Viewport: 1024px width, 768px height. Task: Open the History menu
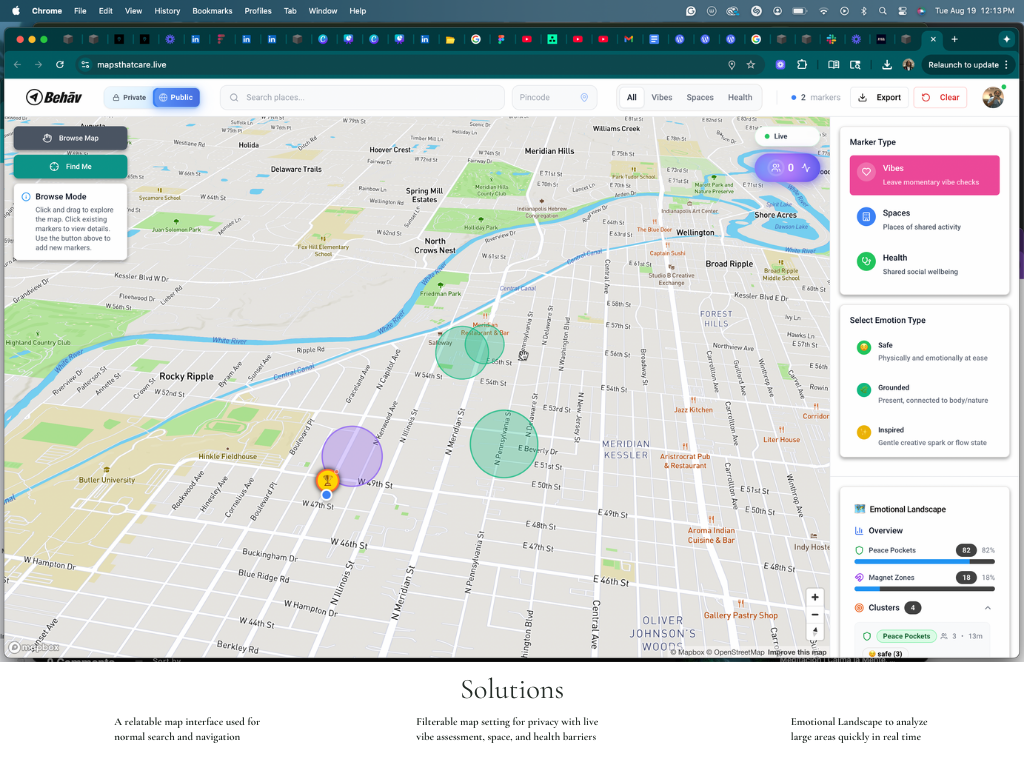(x=167, y=10)
